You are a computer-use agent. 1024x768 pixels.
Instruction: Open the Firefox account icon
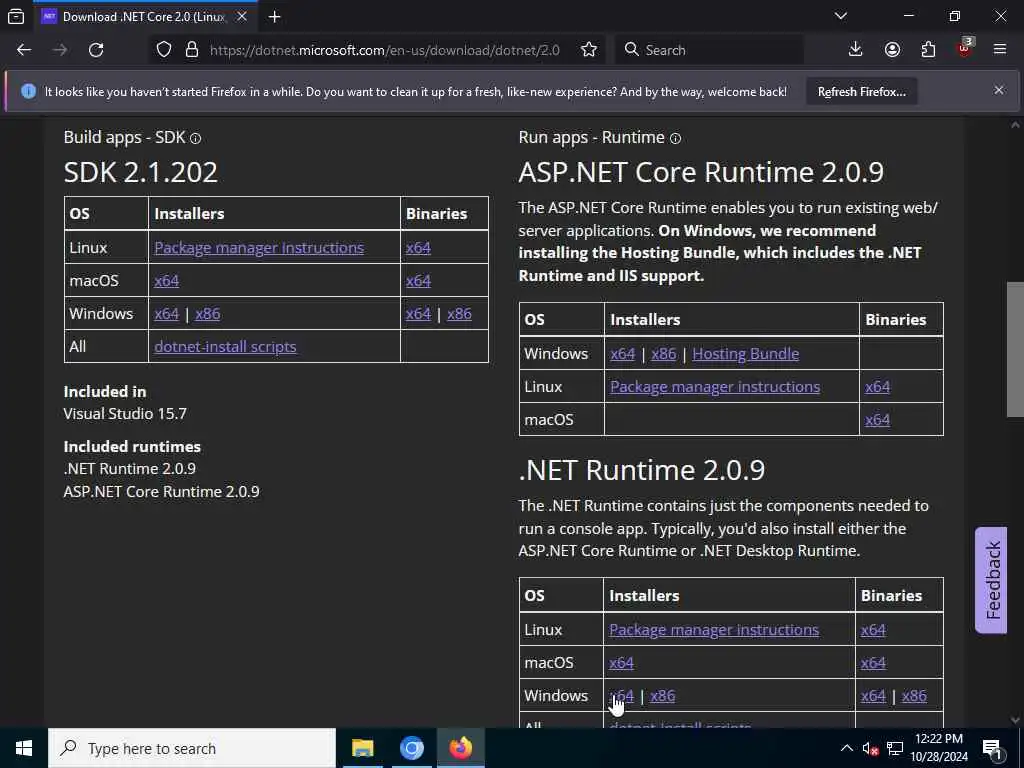[x=892, y=50]
